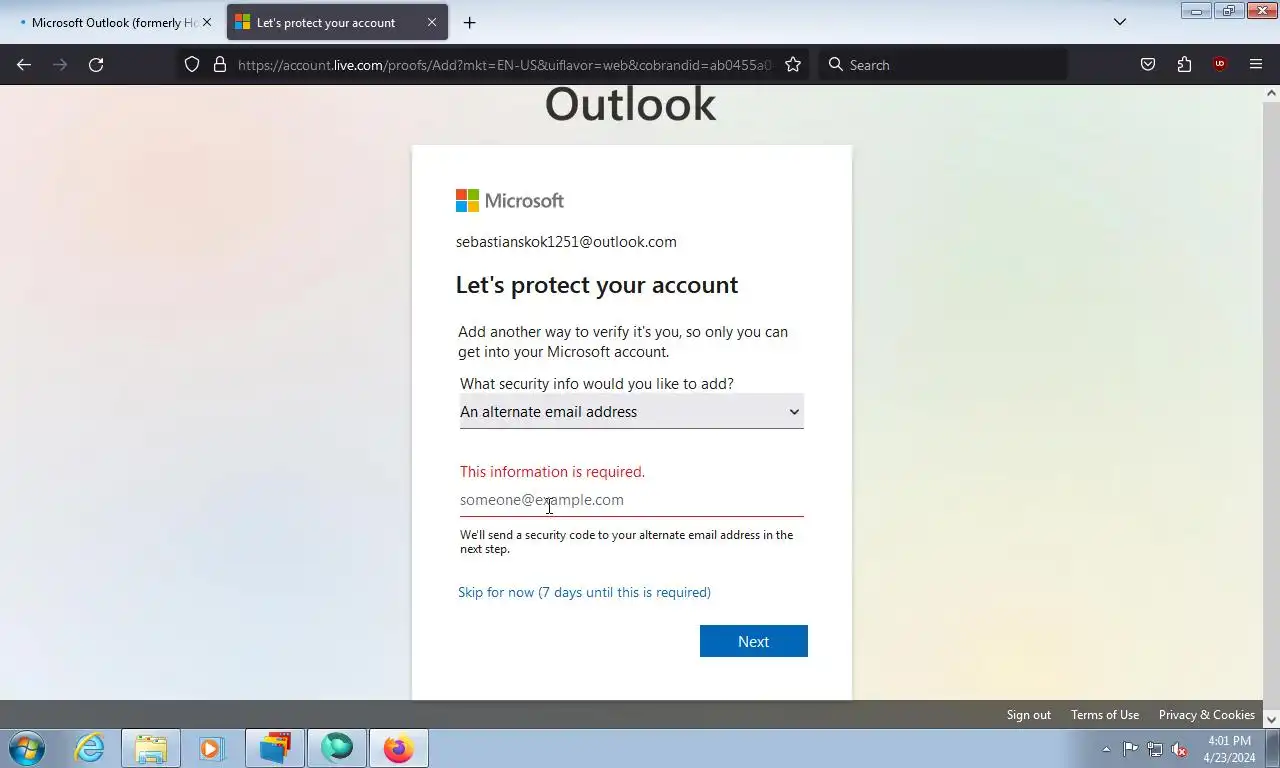Restore down the Firefox window
The width and height of the screenshot is (1280, 768).
[x=1228, y=10]
